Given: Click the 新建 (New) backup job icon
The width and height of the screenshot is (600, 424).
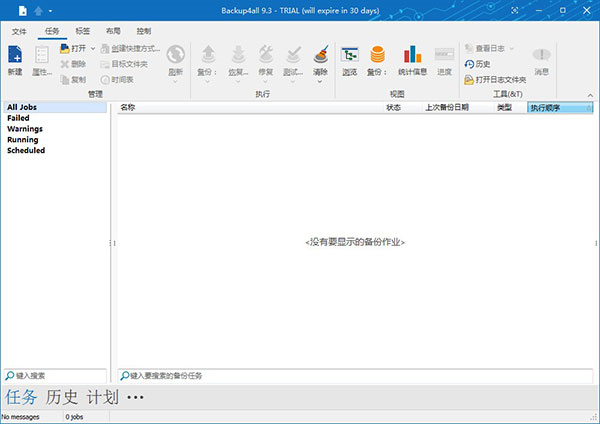Looking at the screenshot, I should [15, 55].
